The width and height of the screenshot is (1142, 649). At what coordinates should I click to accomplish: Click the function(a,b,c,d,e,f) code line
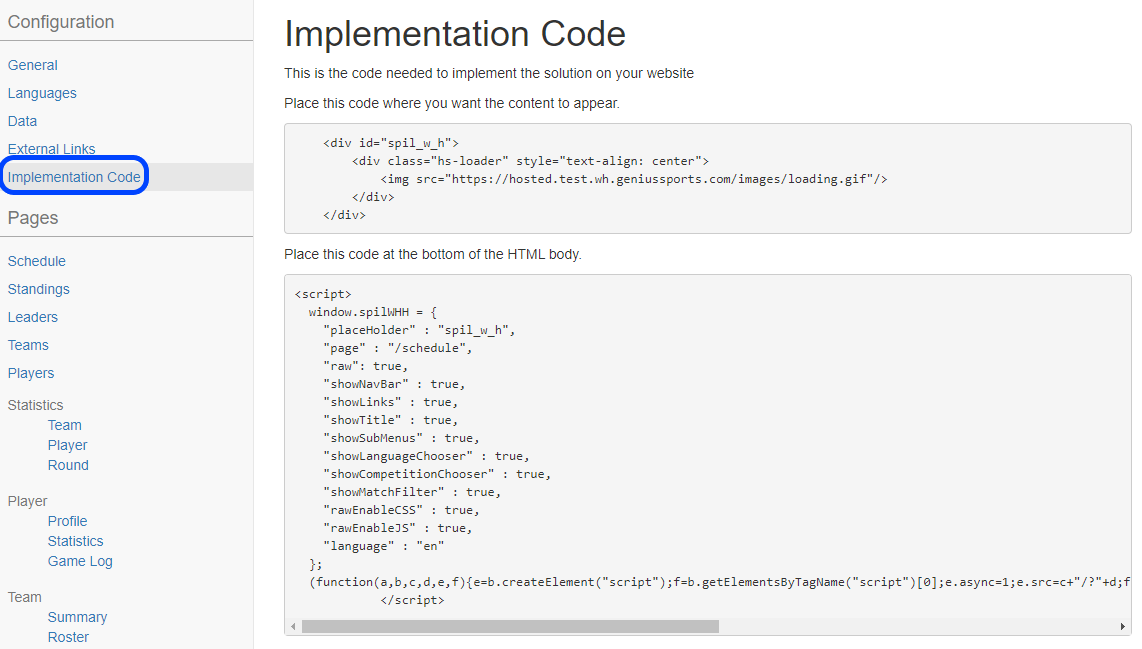click(720, 582)
